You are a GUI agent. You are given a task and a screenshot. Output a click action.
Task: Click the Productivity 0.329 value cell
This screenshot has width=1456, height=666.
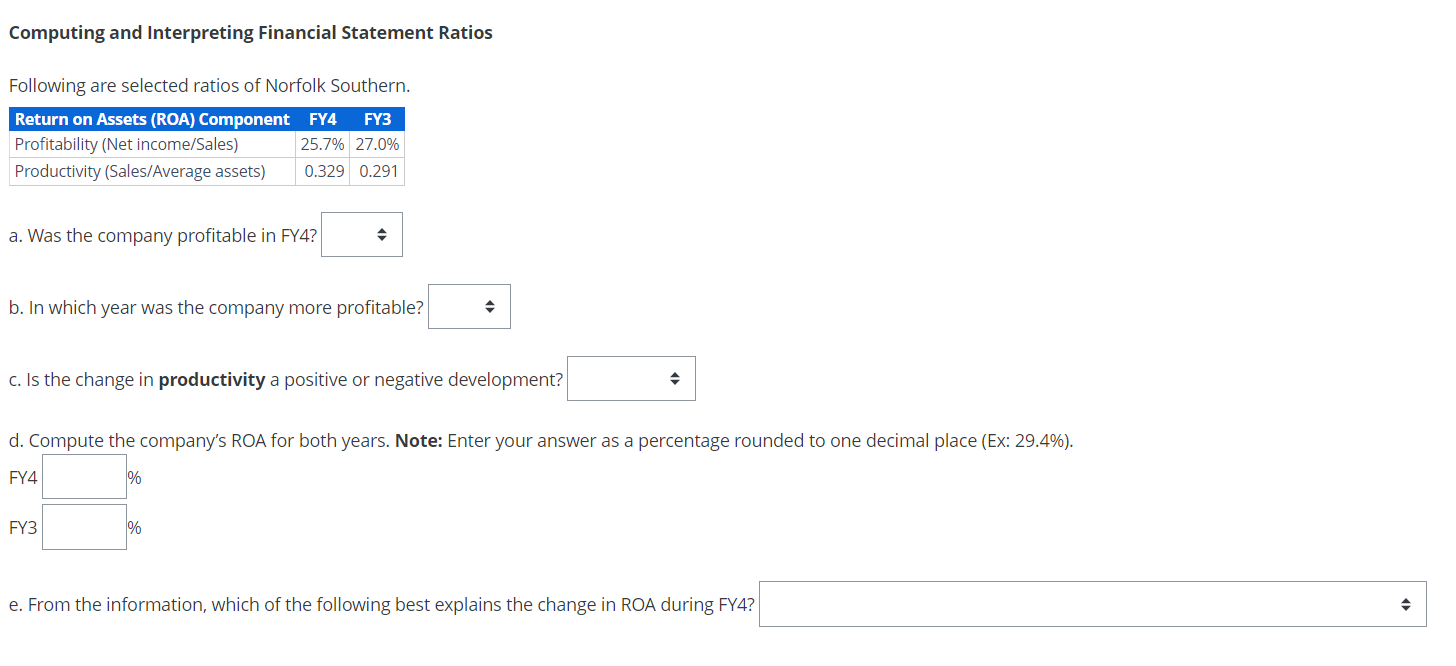pos(322,170)
